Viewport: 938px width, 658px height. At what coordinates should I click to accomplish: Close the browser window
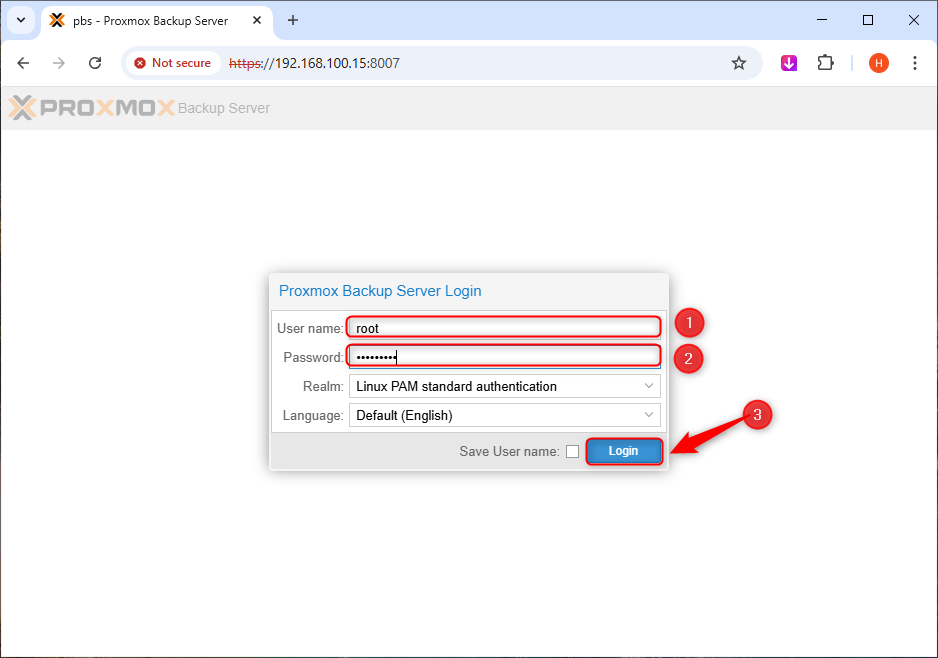point(913,20)
